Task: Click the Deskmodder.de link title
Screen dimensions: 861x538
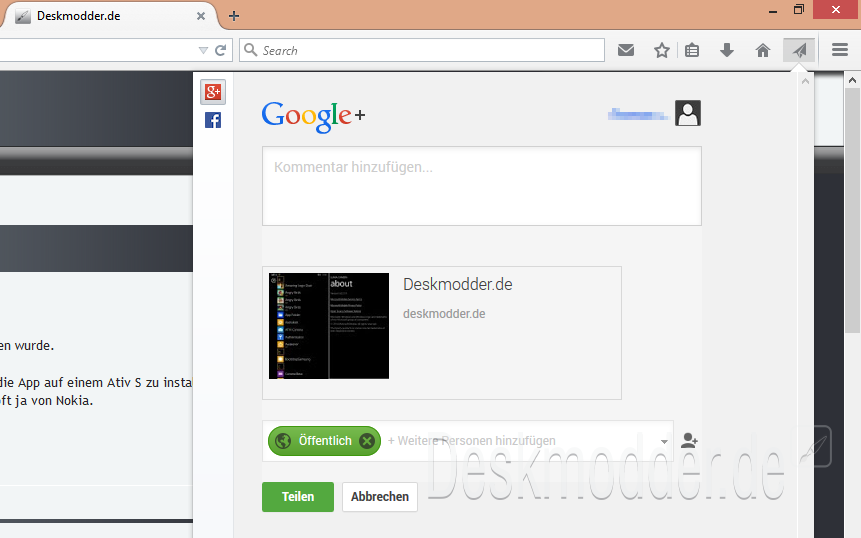Action: coord(457,284)
